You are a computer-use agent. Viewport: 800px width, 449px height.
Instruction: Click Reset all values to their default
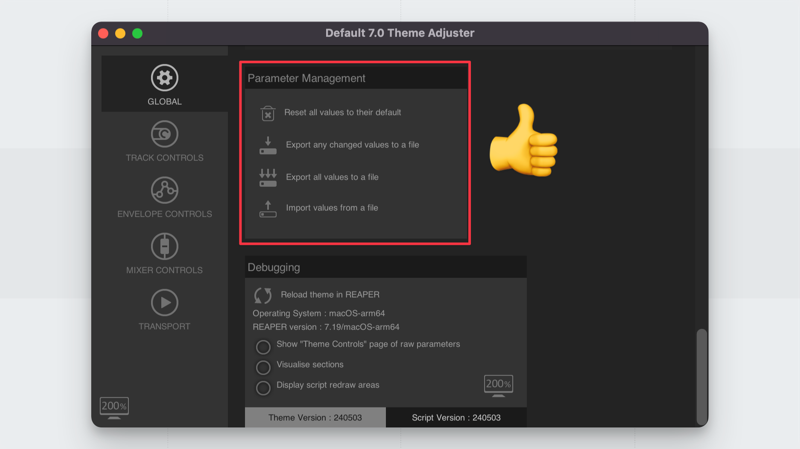pos(342,112)
